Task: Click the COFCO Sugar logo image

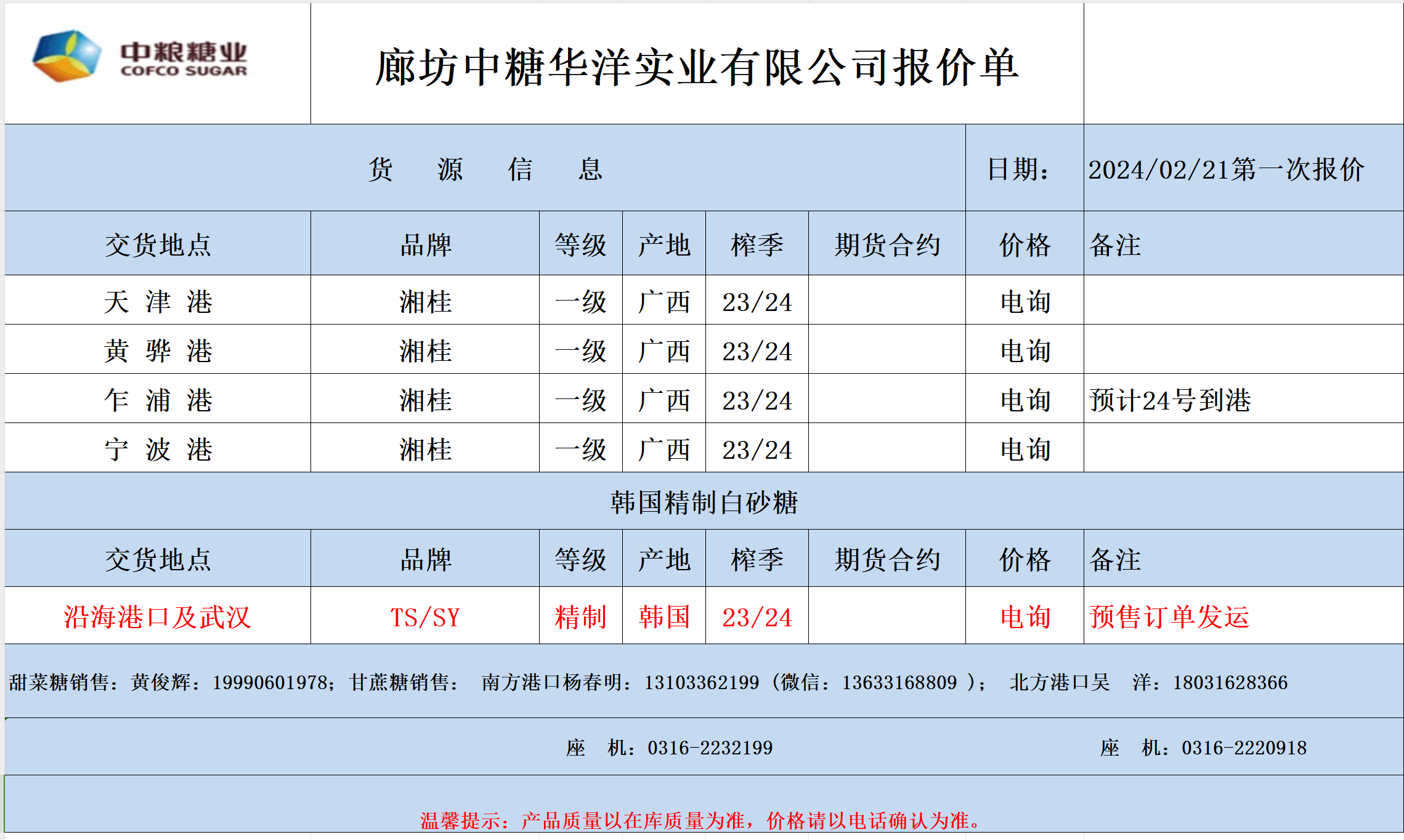Action: pos(140,59)
